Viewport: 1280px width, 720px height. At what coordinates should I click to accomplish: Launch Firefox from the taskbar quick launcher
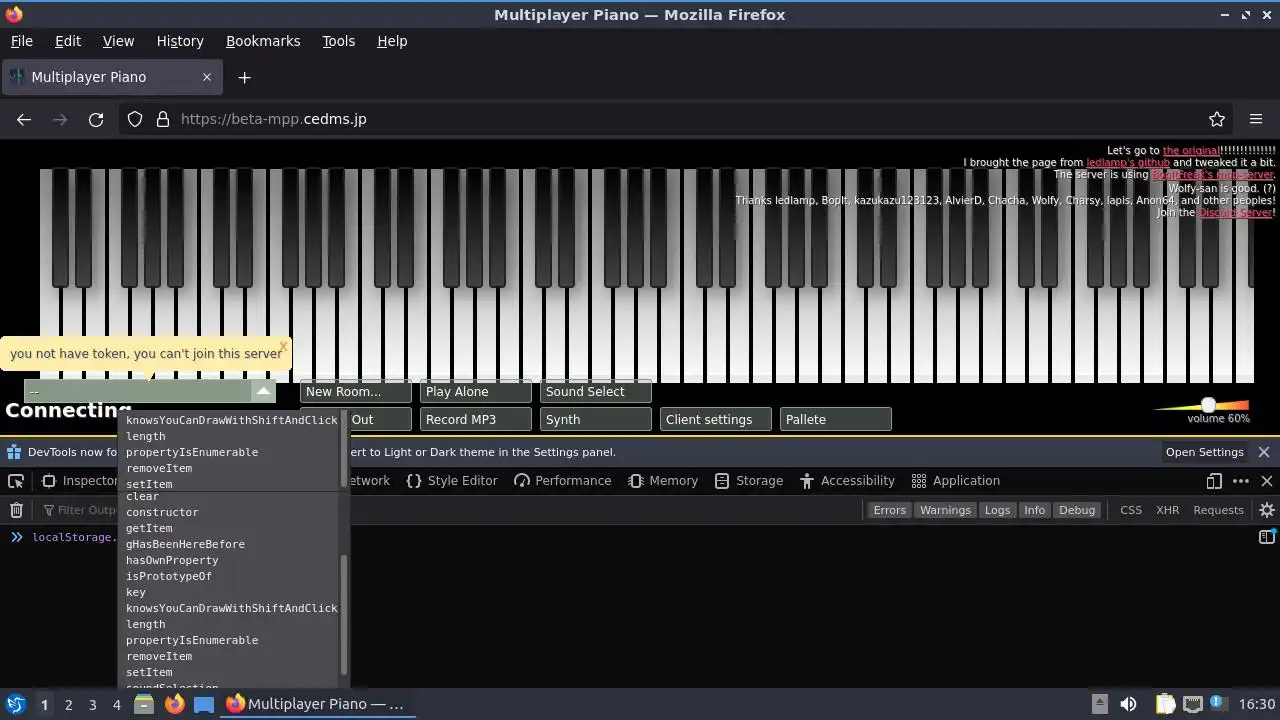point(174,704)
